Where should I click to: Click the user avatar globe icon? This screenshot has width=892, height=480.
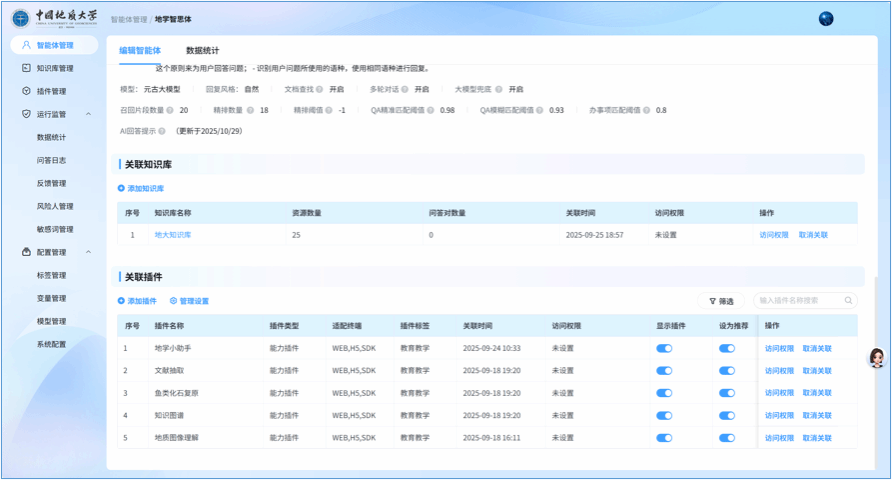[x=826, y=19]
